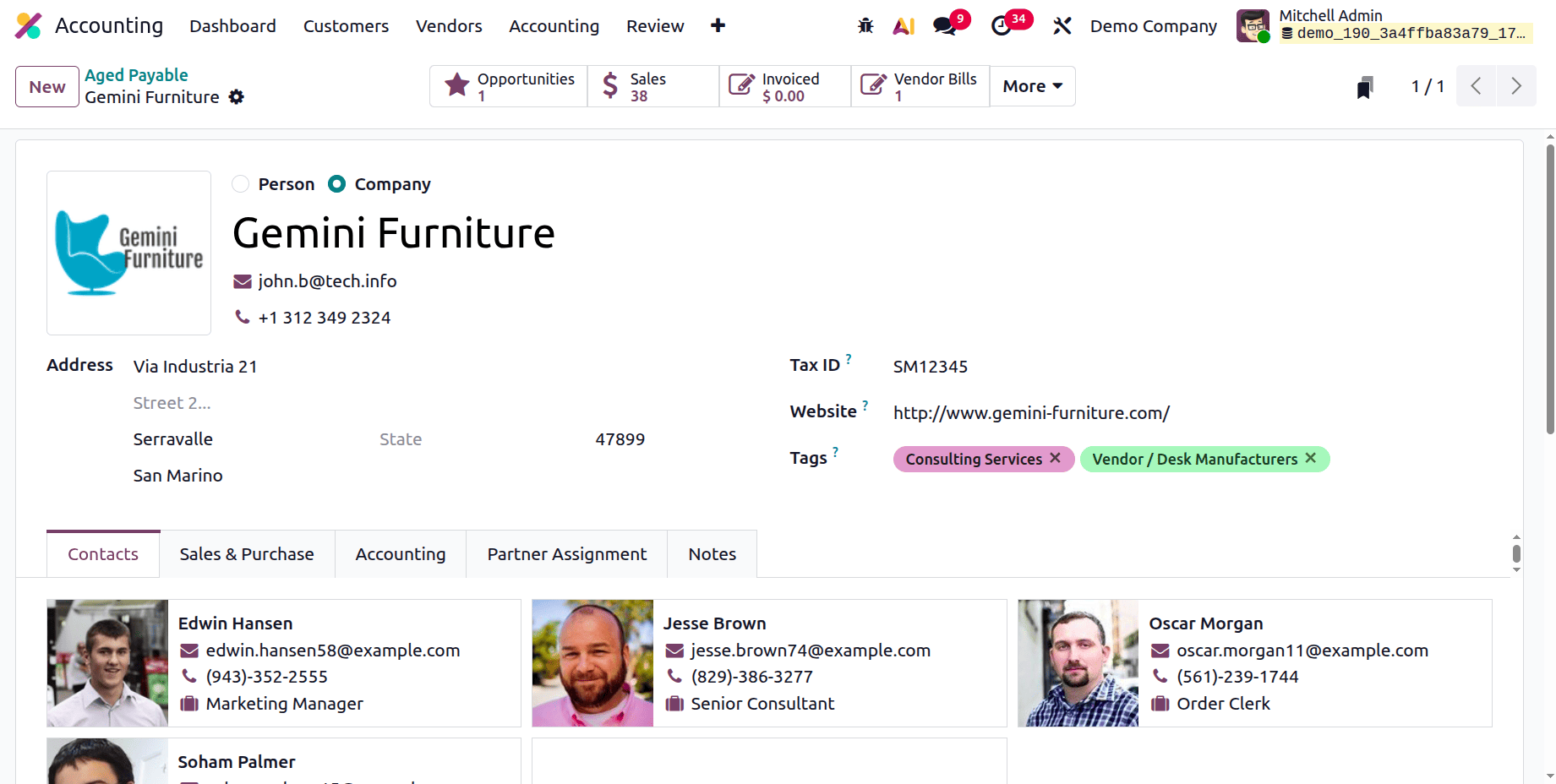The image size is (1556, 784).
Task: Click the phone icon beside +1 312 349 2324
Action: (243, 317)
